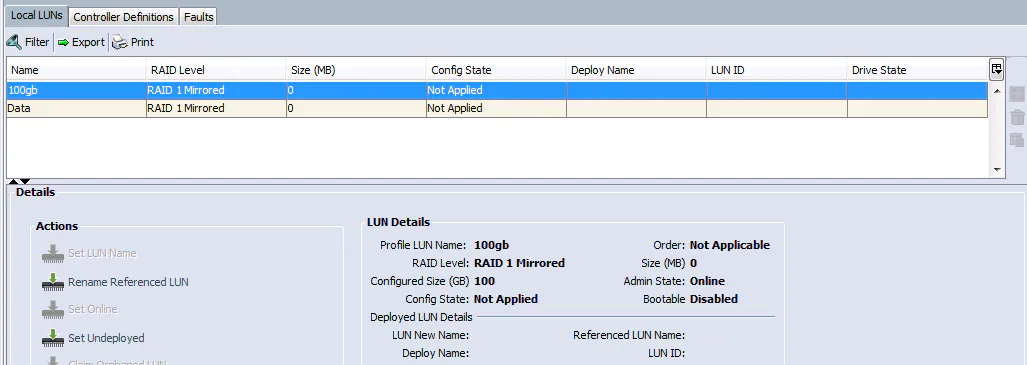Open the Faults tab

[x=198, y=17]
